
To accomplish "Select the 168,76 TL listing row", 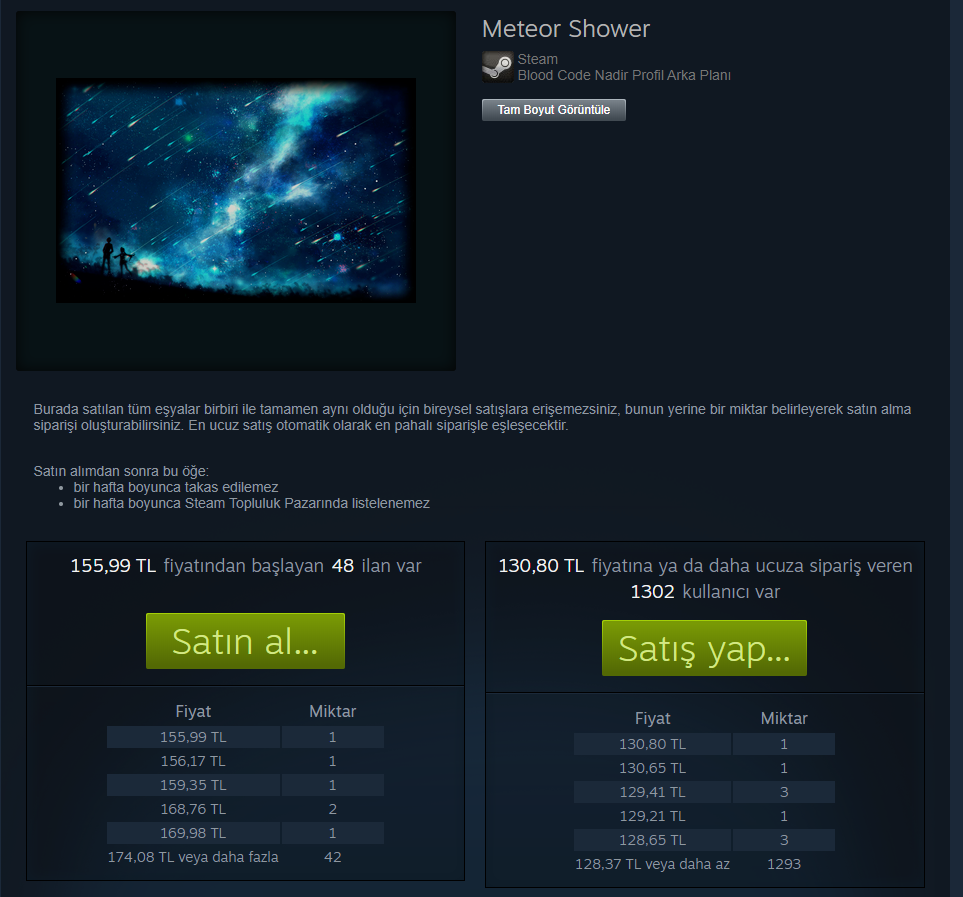I will (245, 809).
